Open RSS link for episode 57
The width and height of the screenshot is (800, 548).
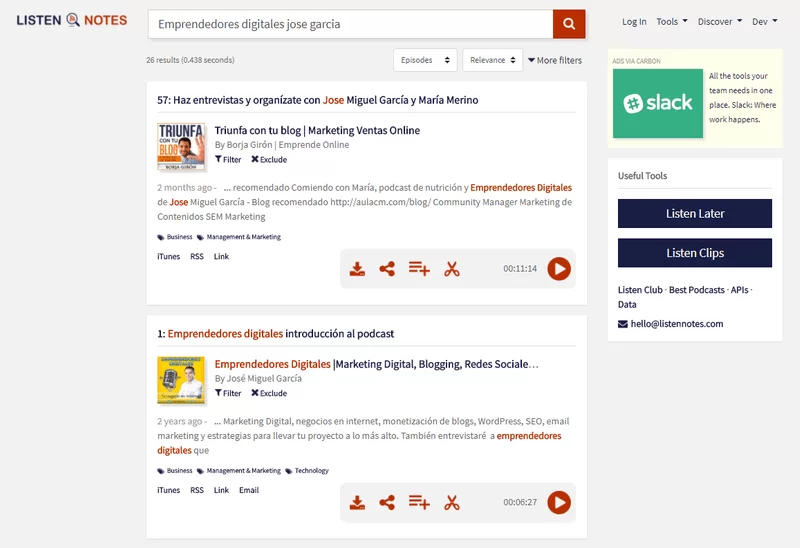[x=197, y=256]
